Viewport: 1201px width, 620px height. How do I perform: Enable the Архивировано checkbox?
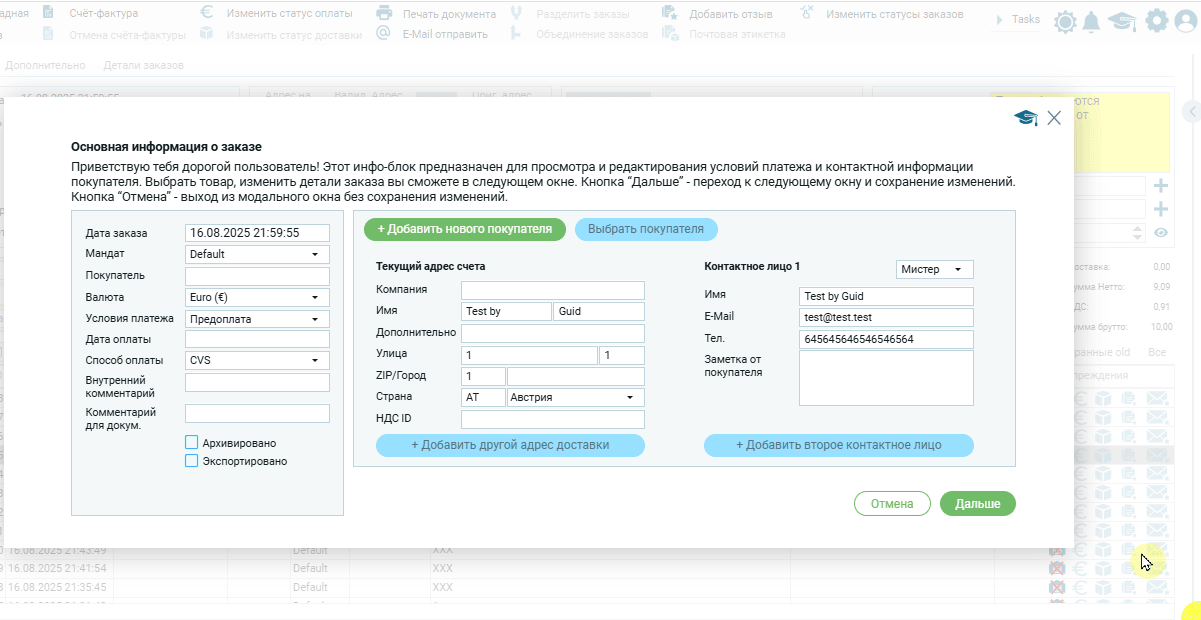tap(192, 442)
